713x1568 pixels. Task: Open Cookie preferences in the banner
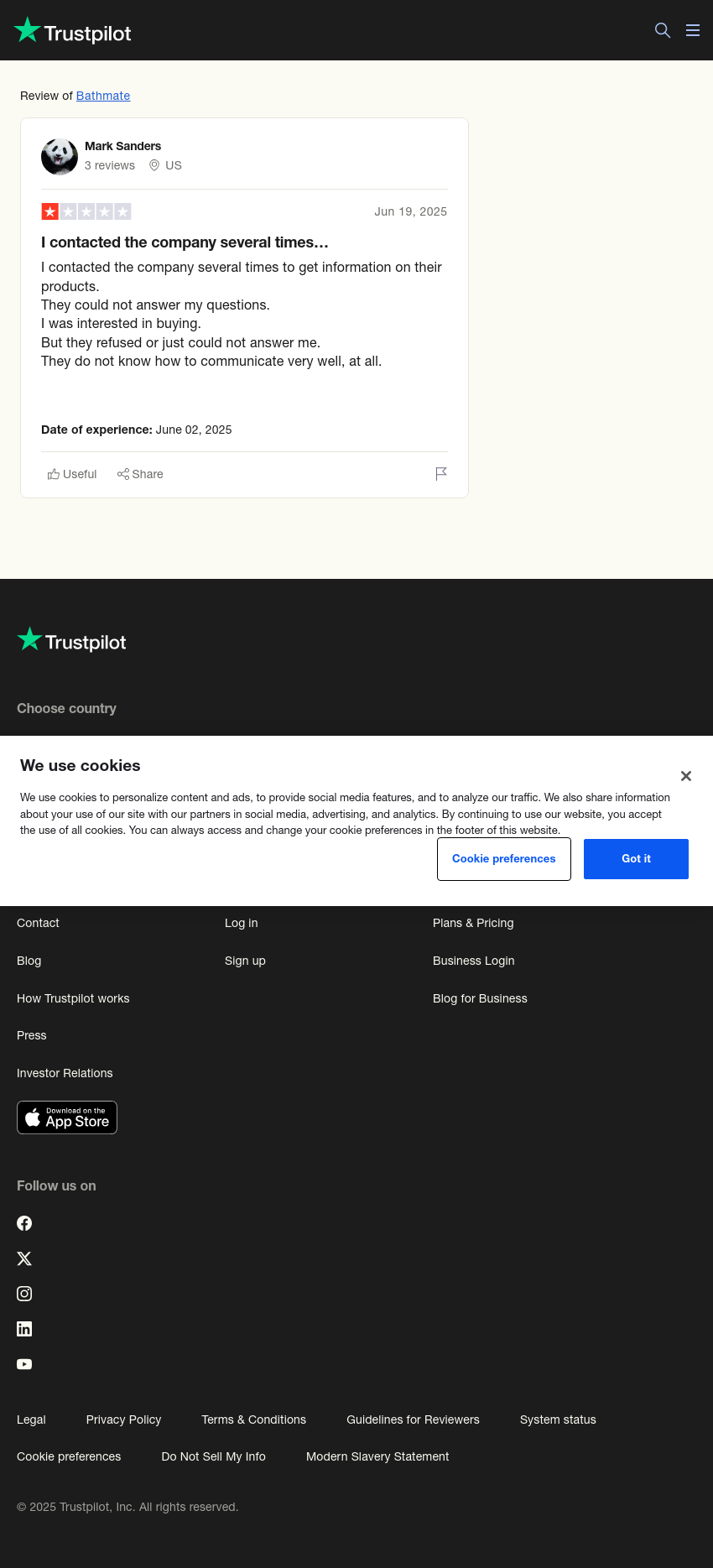[x=504, y=859]
